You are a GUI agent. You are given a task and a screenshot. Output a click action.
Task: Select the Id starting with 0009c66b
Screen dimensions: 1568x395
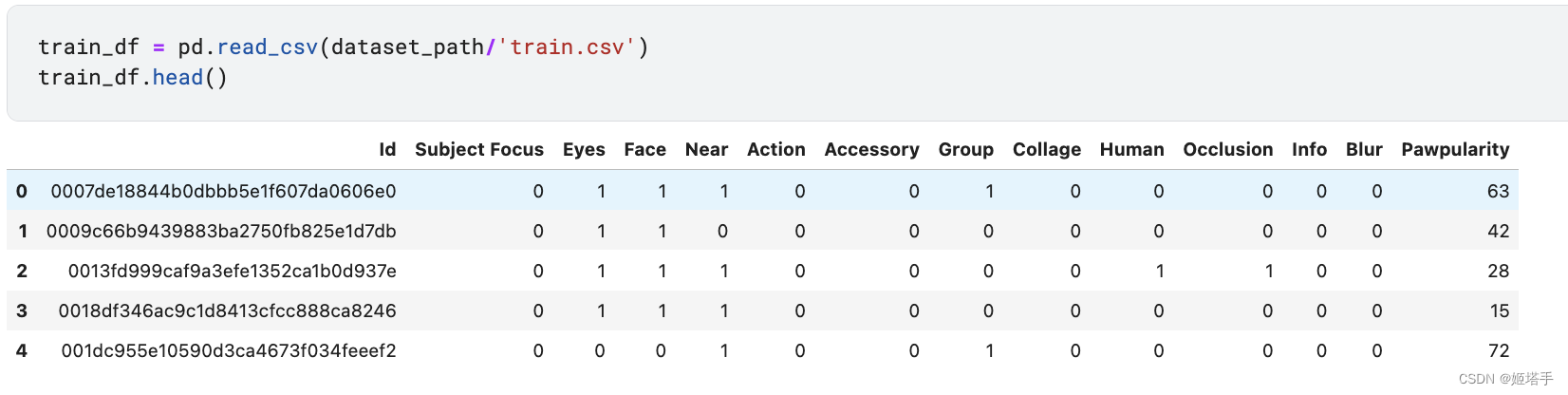click(x=221, y=232)
